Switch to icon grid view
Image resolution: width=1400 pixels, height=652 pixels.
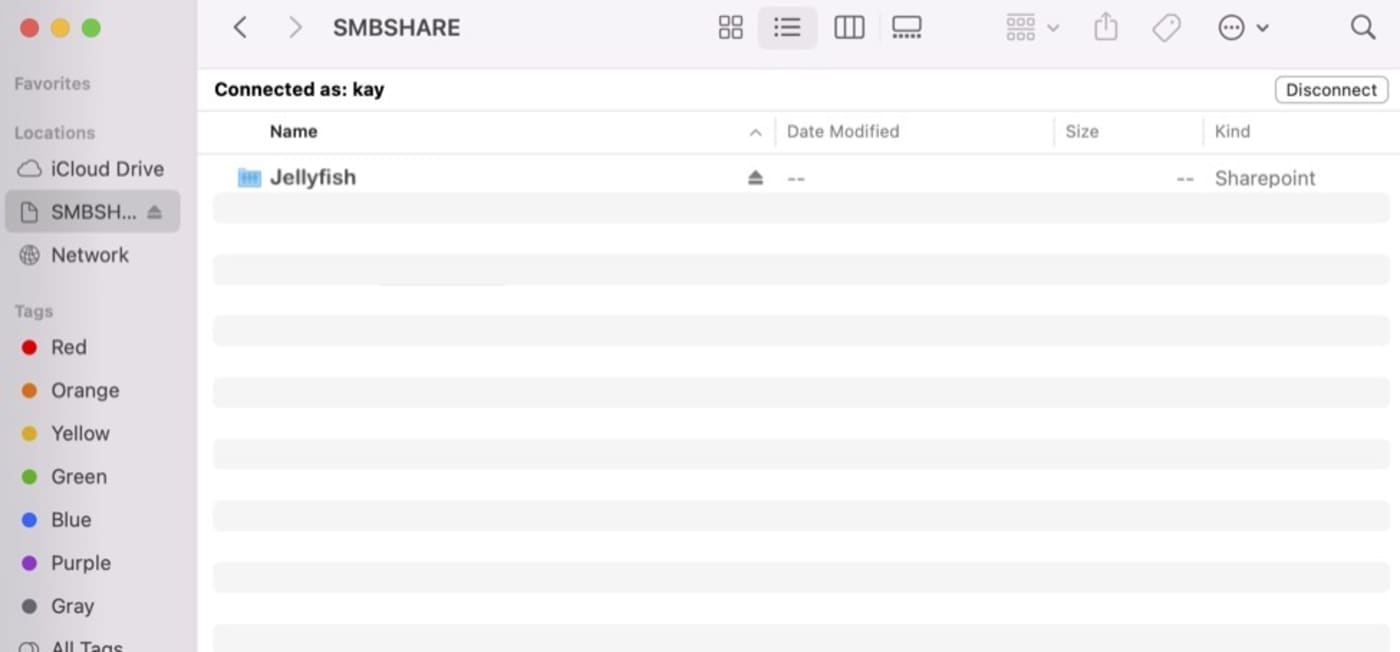(x=731, y=28)
